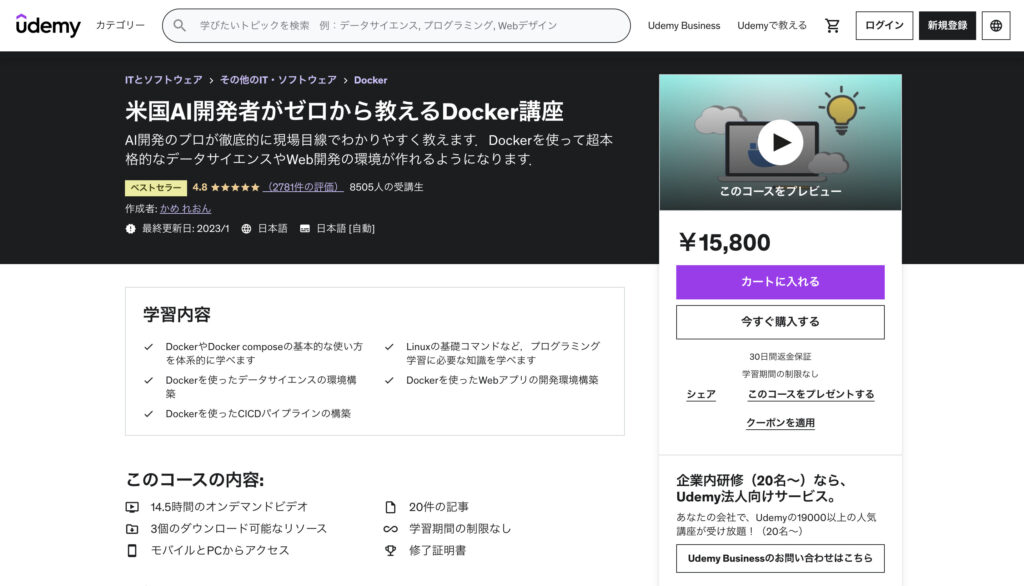This screenshot has width=1024, height=586.
Task: Open Udemy Business link
Action: tap(684, 25)
